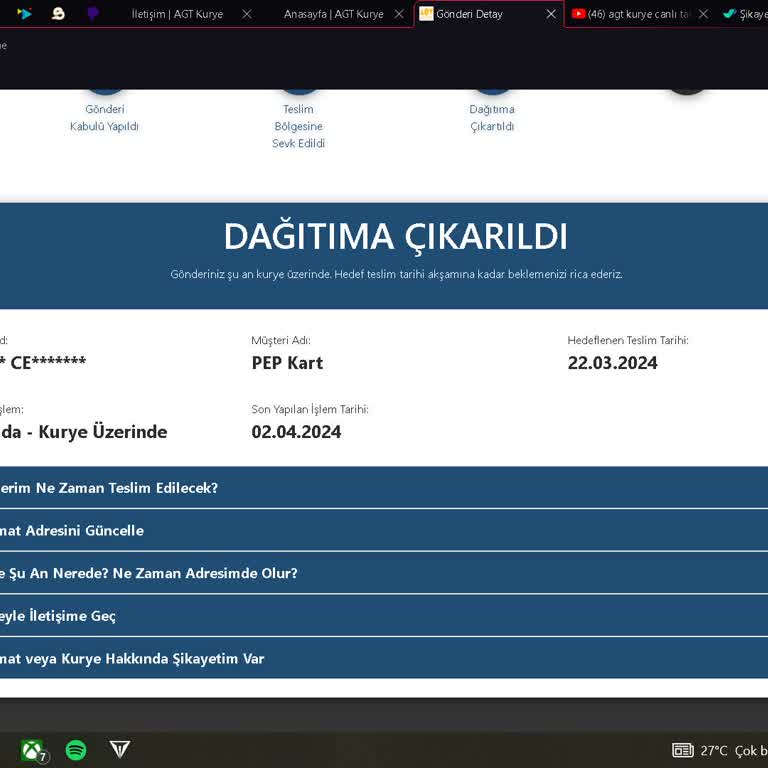Close the İletişim | AGT Kurye tab
768x768 pixels.
pyautogui.click(x=247, y=14)
